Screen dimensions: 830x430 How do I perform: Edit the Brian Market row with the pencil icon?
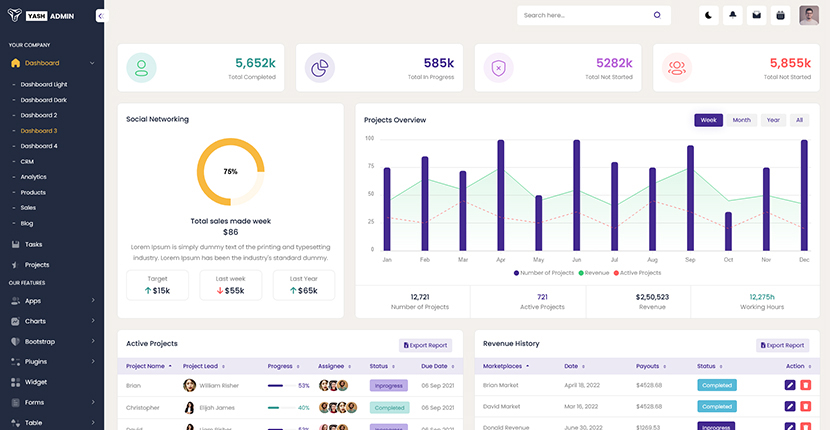790,386
